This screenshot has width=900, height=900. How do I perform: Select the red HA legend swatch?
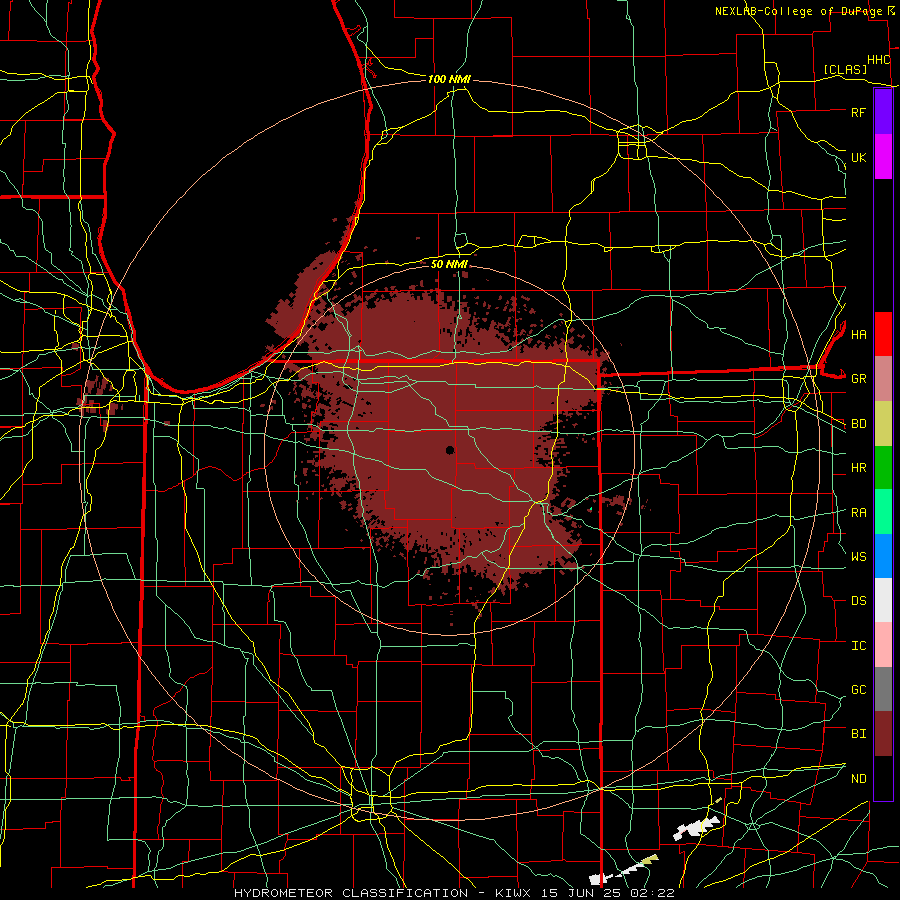point(883,334)
